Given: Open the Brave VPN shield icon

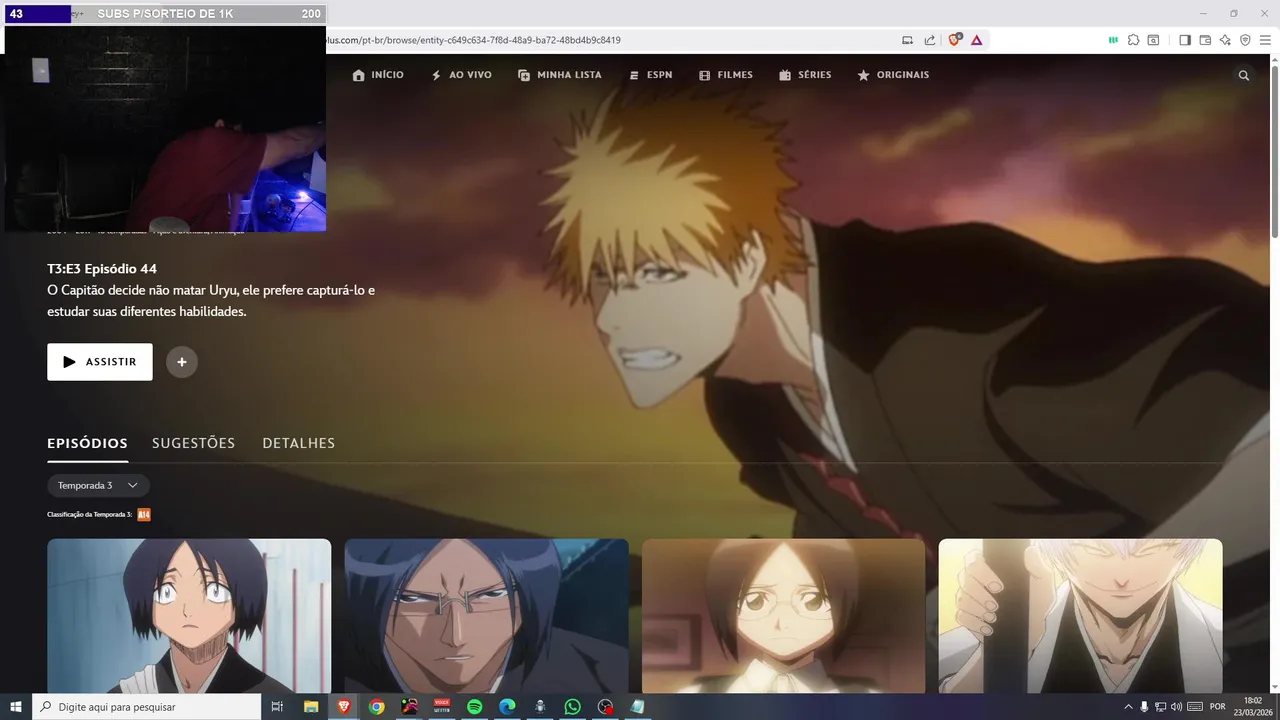Looking at the screenshot, I should pyautogui.click(x=1245, y=40).
